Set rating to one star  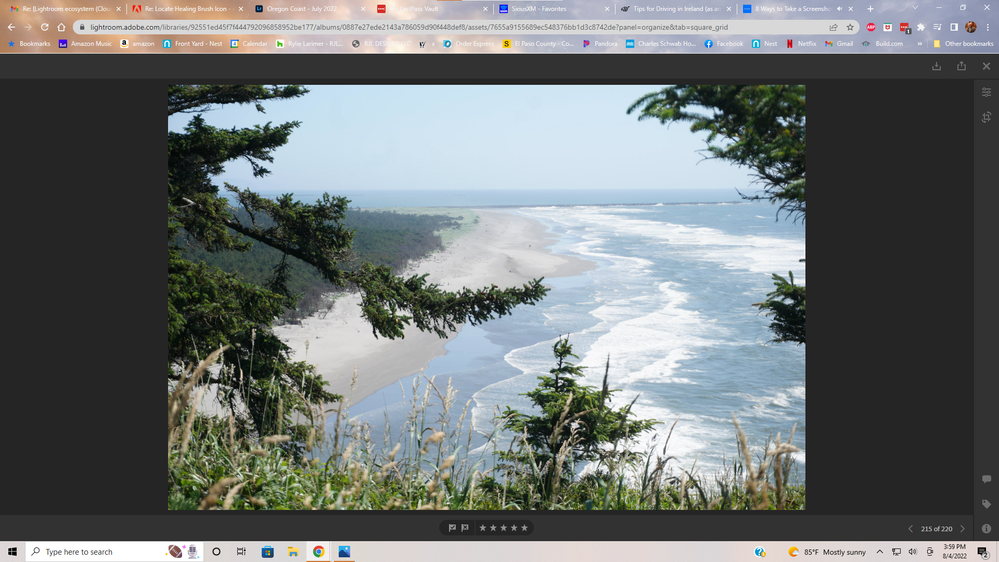[x=482, y=528]
